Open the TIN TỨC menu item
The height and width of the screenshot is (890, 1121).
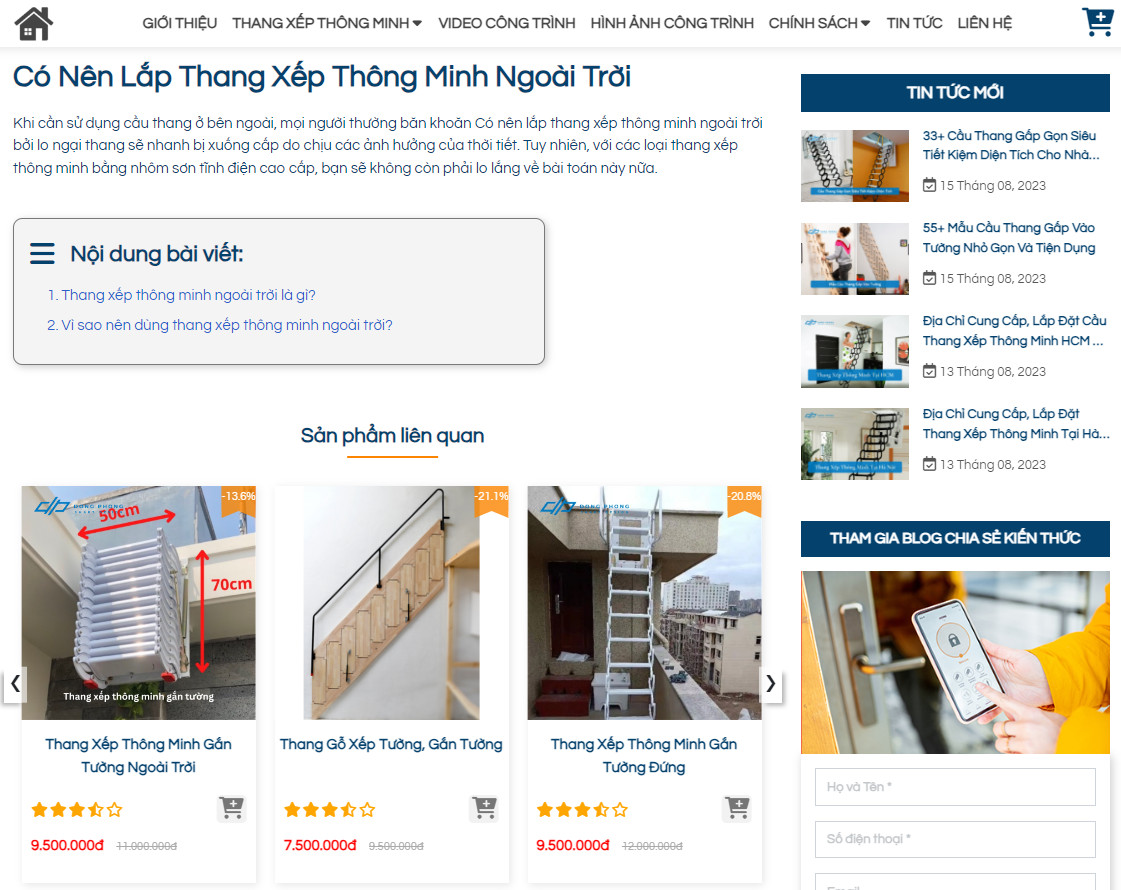tap(913, 22)
